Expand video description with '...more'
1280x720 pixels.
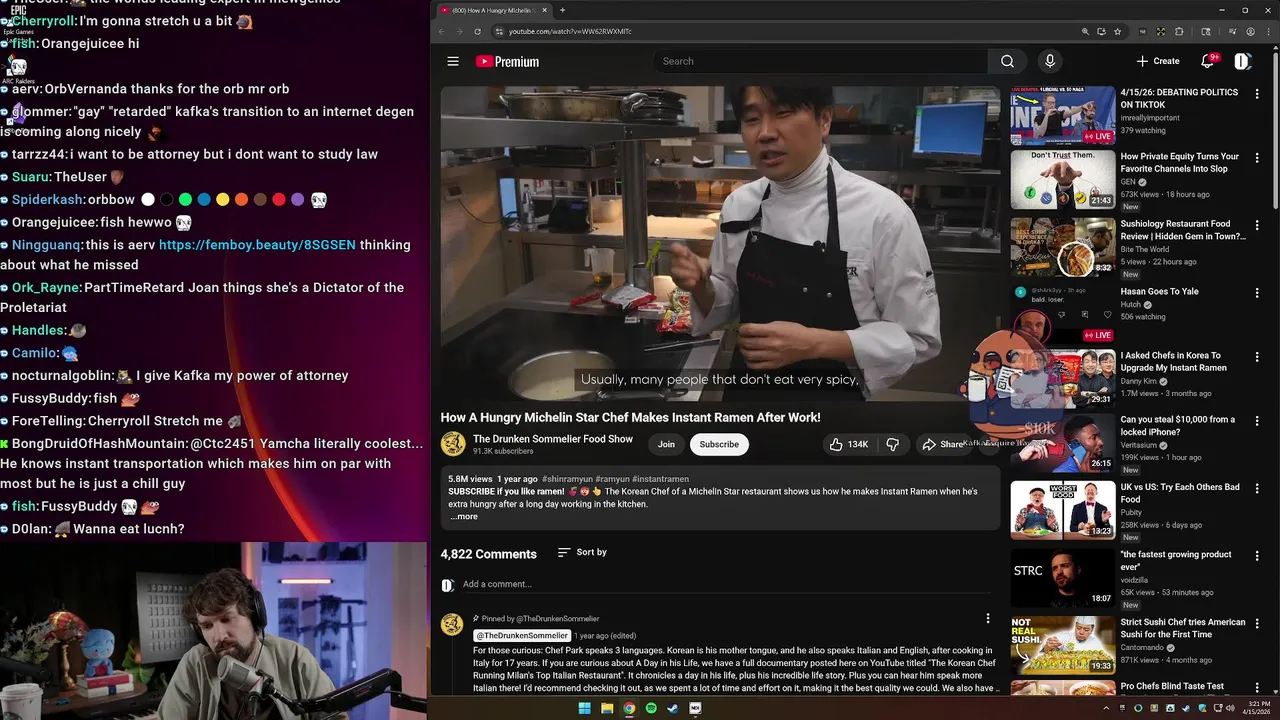(464, 516)
